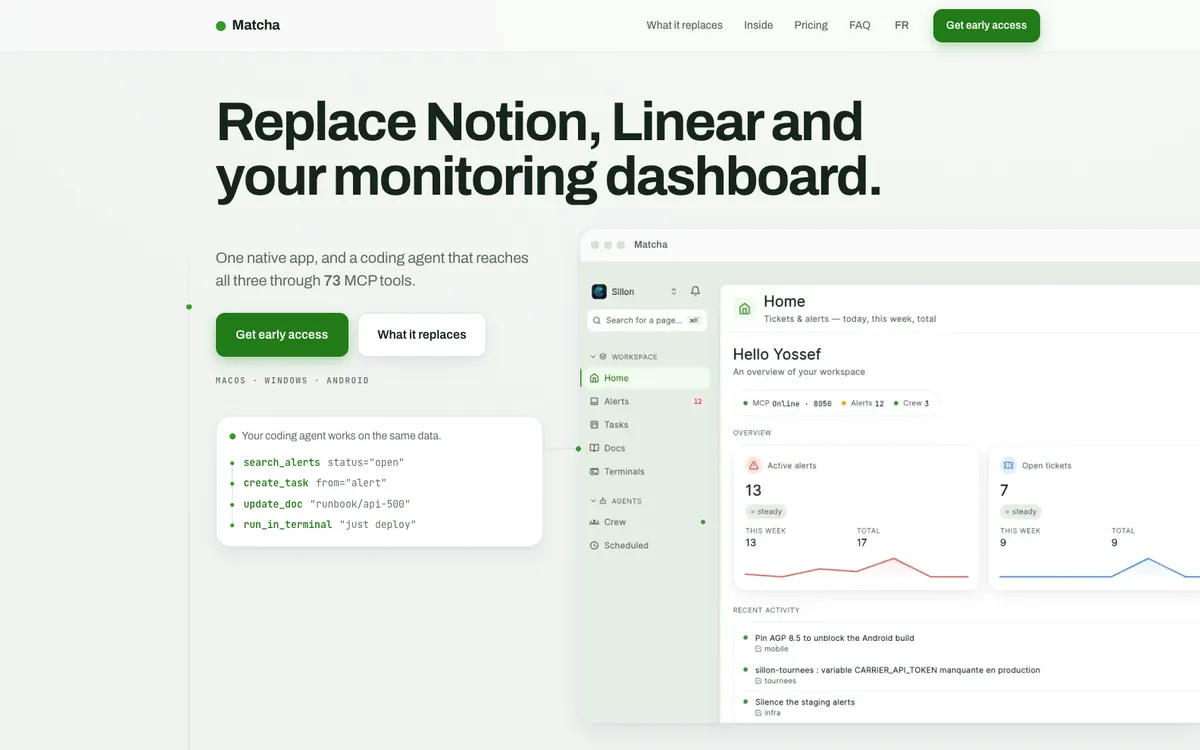Viewport: 1200px width, 750px height.
Task: Click the Home icon in the sidebar
Action: coord(594,378)
